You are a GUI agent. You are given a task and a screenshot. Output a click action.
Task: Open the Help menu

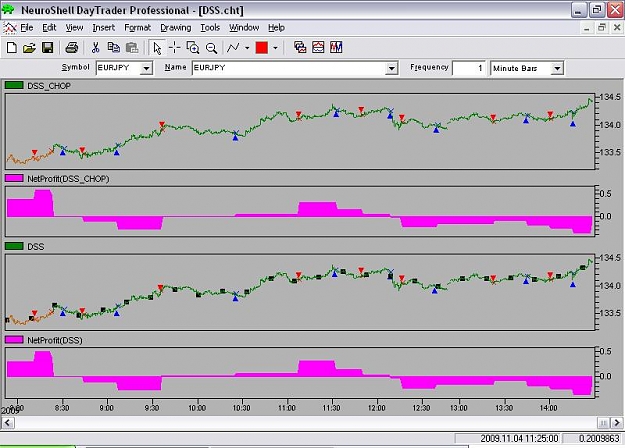point(276,28)
